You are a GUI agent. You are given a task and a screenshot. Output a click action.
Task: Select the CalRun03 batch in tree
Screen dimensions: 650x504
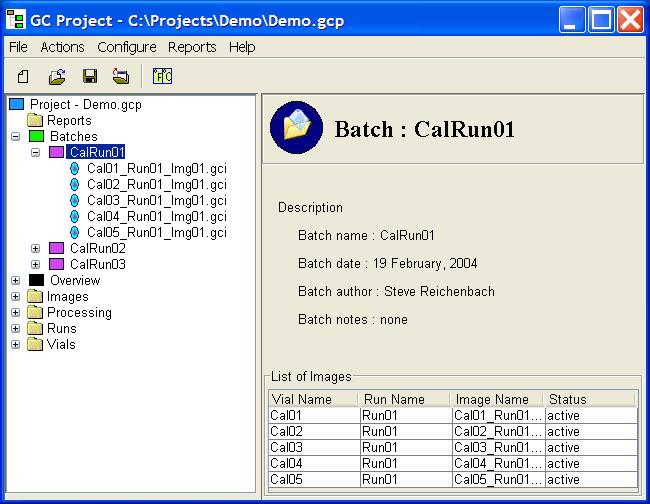97,264
